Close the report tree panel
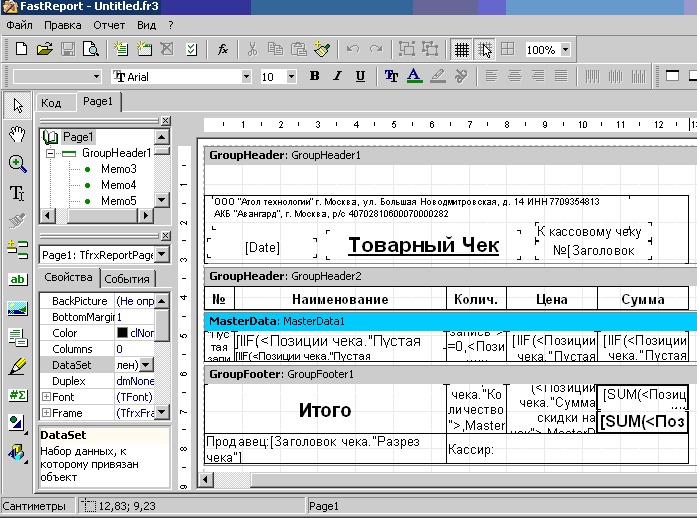Viewport: 697px width, 518px height. coord(165,120)
